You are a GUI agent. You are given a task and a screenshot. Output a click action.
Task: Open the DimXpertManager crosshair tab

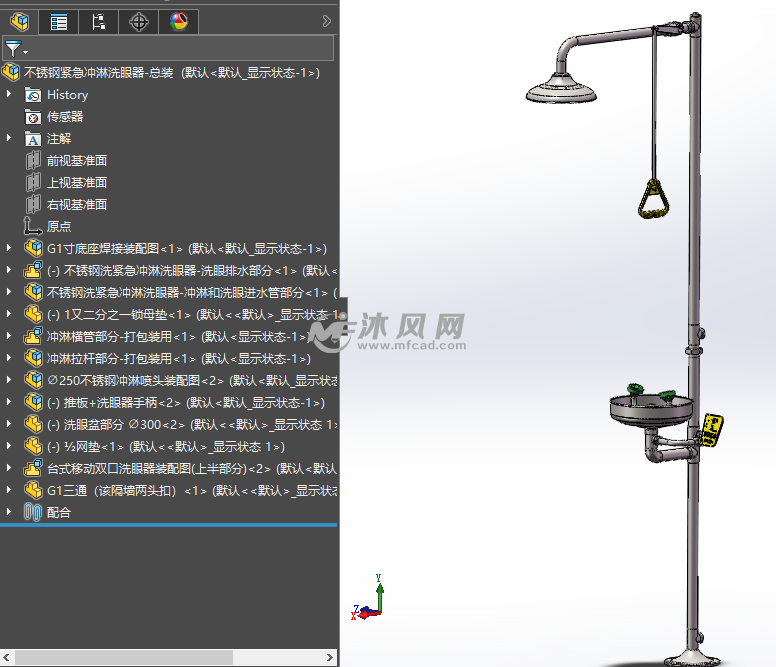click(139, 21)
